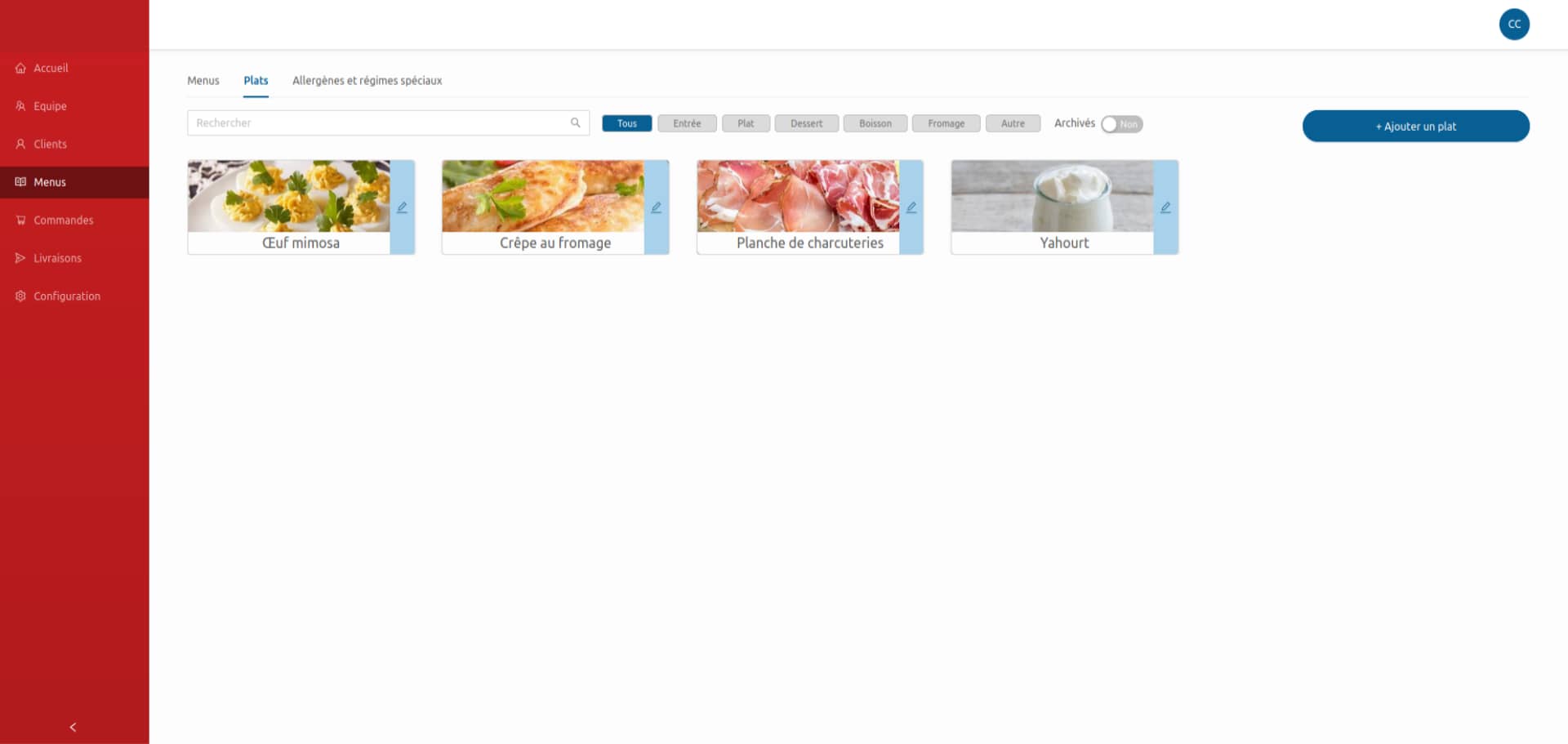Click the Livraisons send icon
This screenshot has height=744, width=1568.
[x=20, y=258]
